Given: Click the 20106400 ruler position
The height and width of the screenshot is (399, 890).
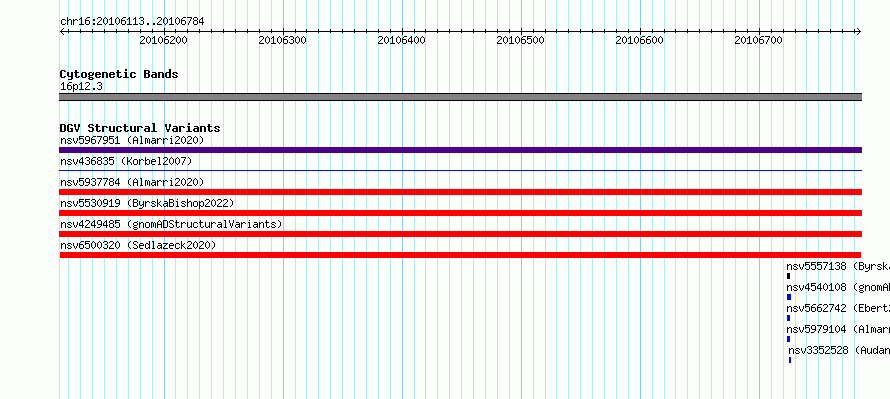Looking at the screenshot, I should coord(401,40).
